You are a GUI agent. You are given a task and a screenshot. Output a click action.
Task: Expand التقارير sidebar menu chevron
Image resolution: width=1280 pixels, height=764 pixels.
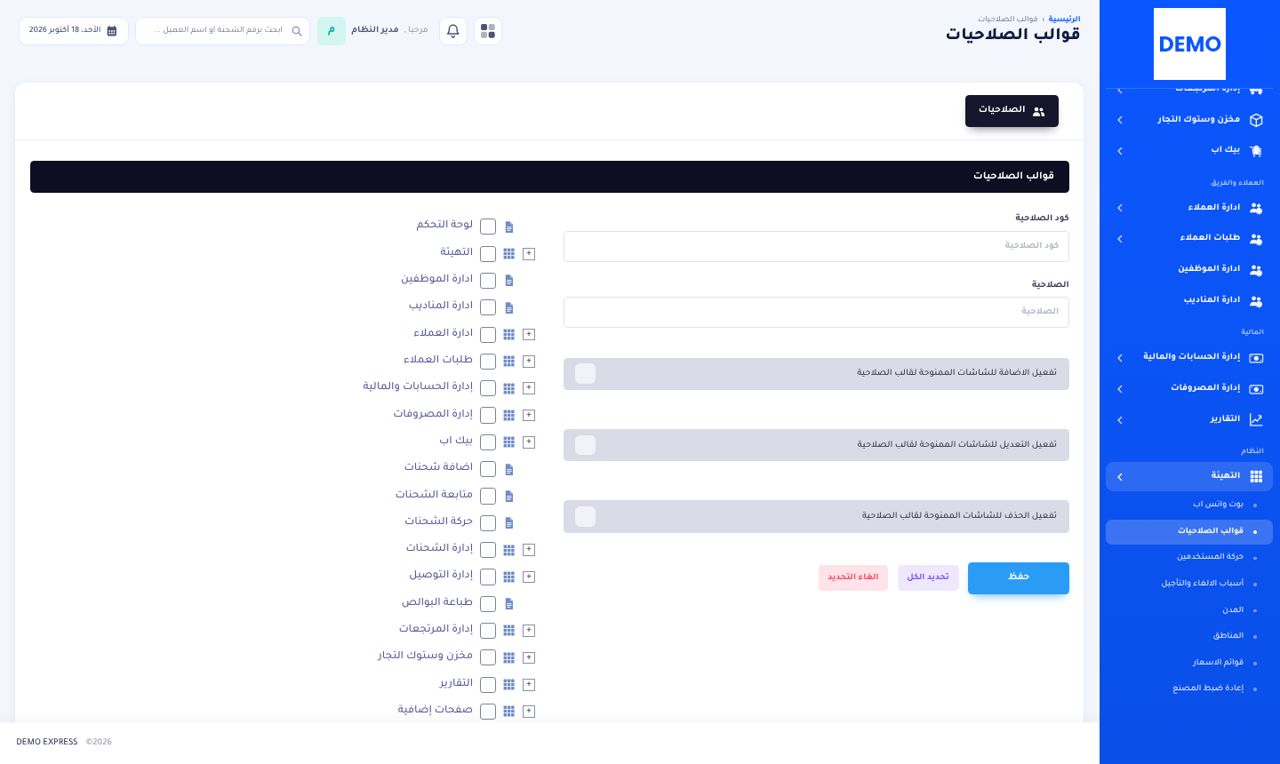pyautogui.click(x=1120, y=420)
